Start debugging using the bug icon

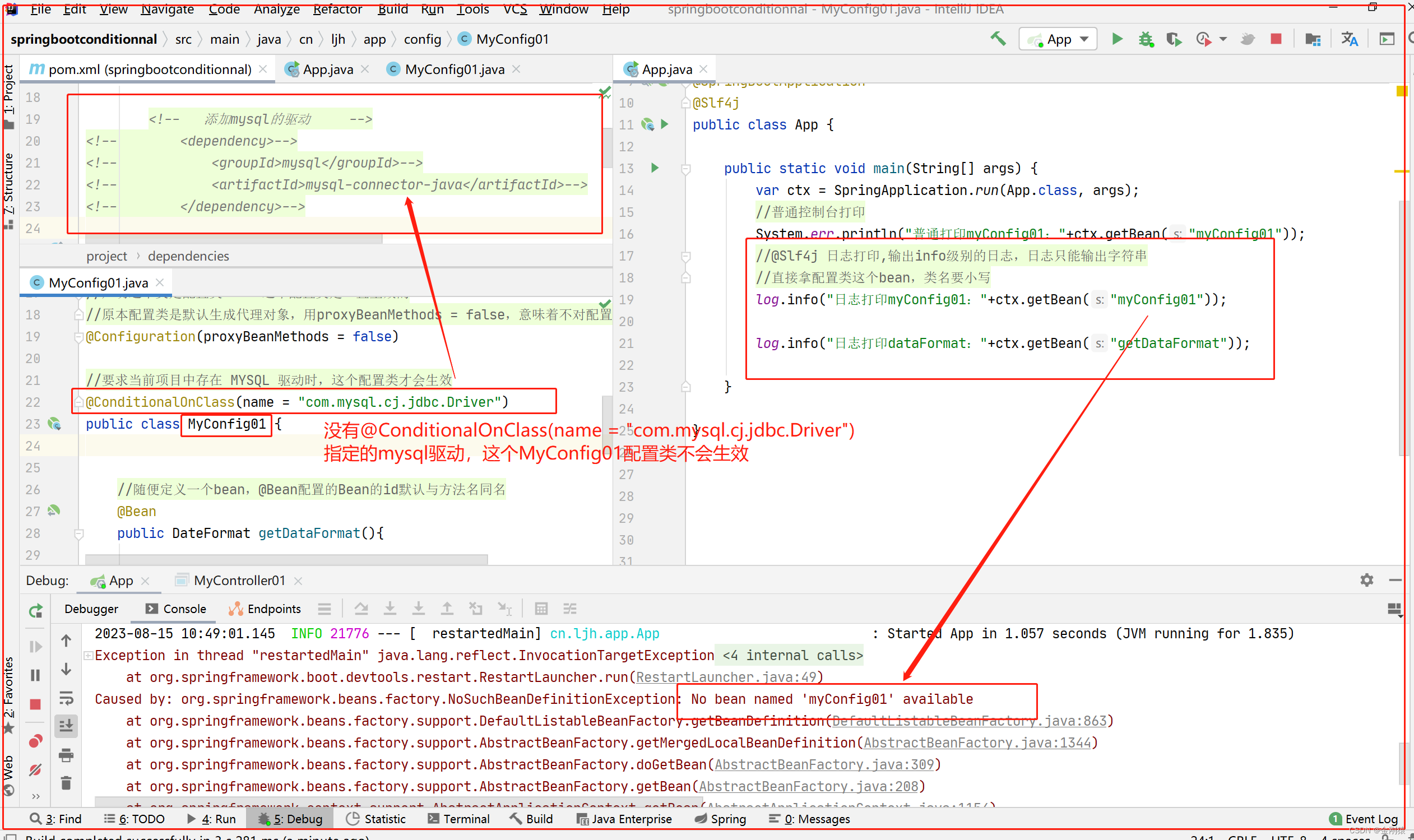pos(1146,39)
